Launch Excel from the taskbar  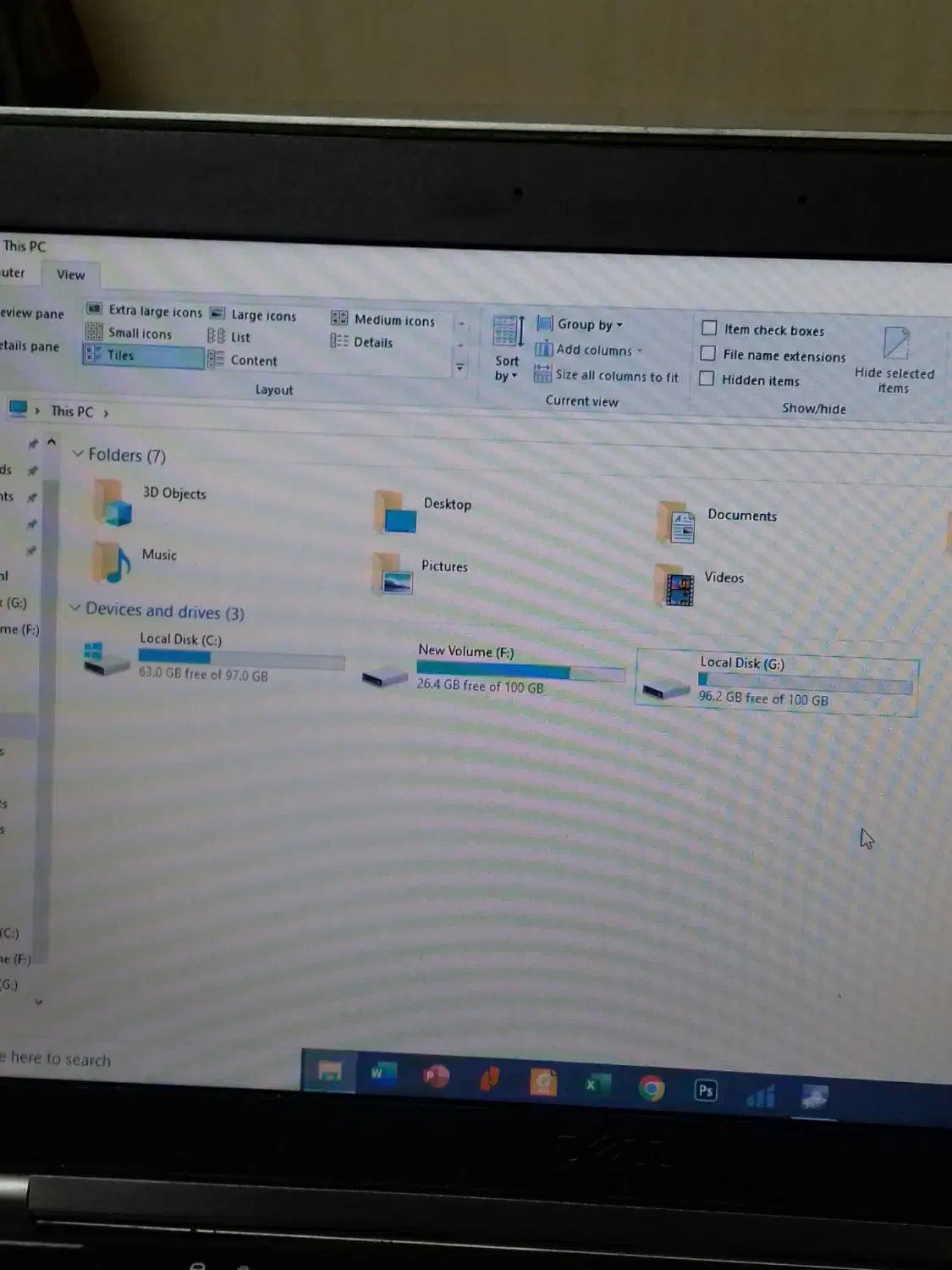point(597,1085)
